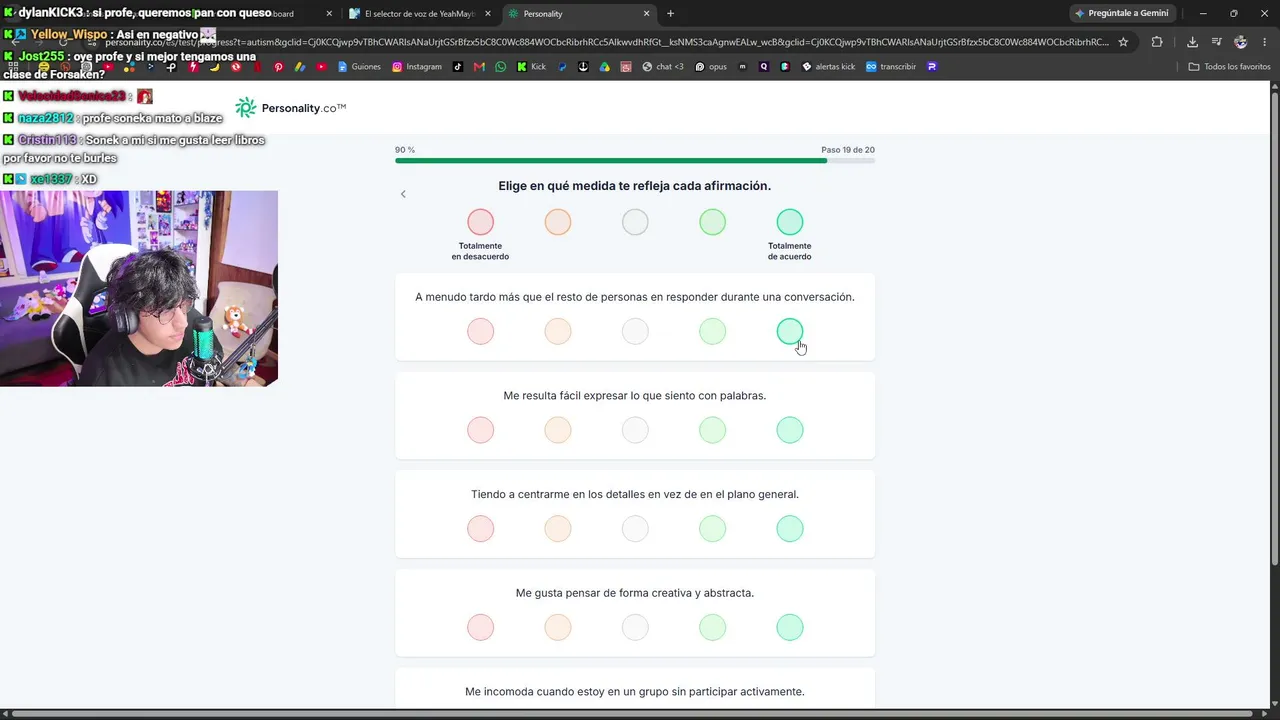Image resolution: width=1280 pixels, height=720 pixels.
Task: Open the opus bookmark
Action: [x=711, y=67]
